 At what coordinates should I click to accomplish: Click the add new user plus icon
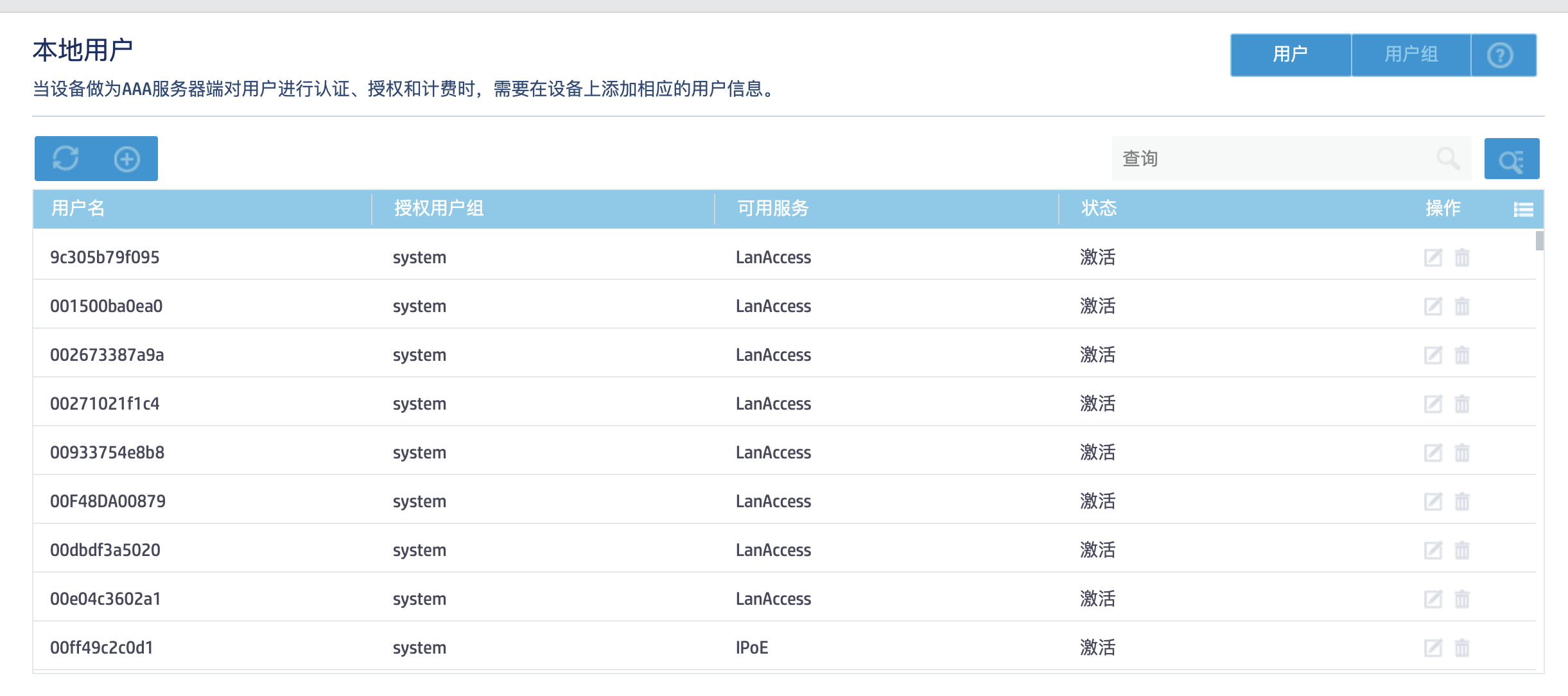pos(126,159)
